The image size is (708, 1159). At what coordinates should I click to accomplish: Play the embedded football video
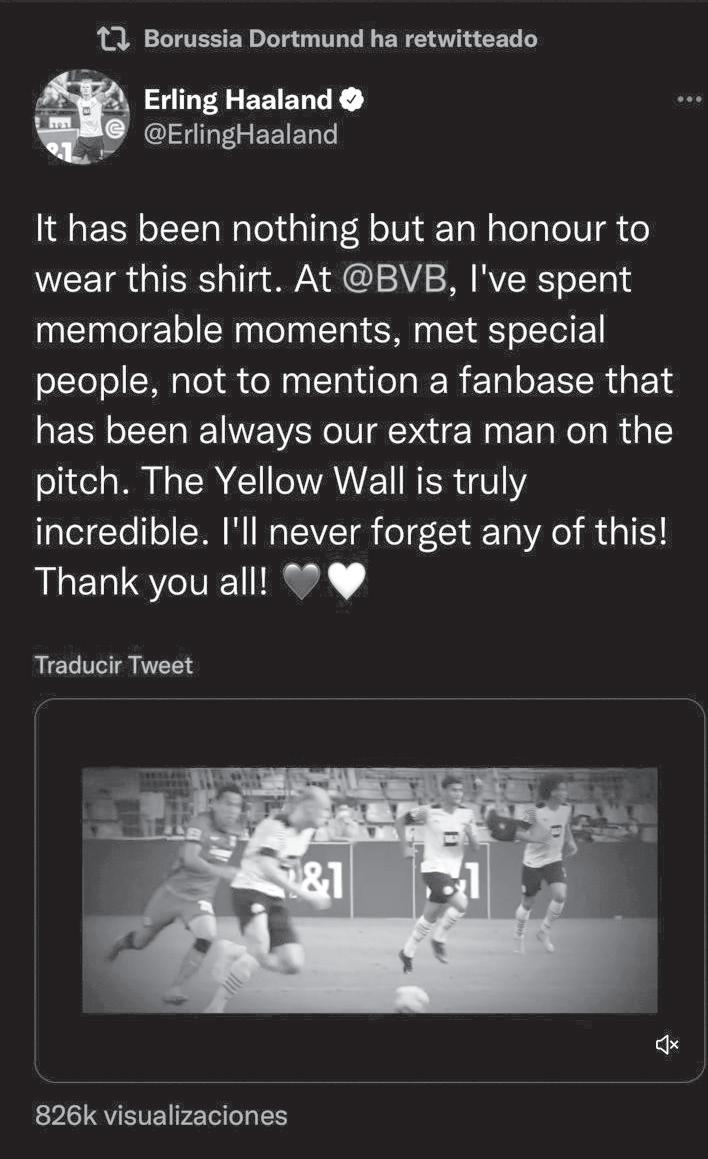point(369,890)
